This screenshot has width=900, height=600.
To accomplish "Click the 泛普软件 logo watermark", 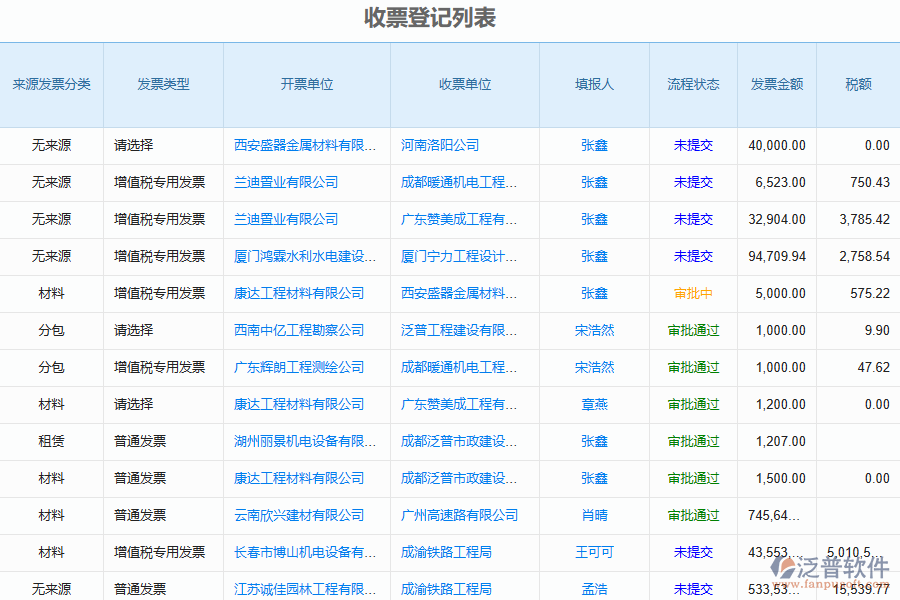I will click(833, 569).
